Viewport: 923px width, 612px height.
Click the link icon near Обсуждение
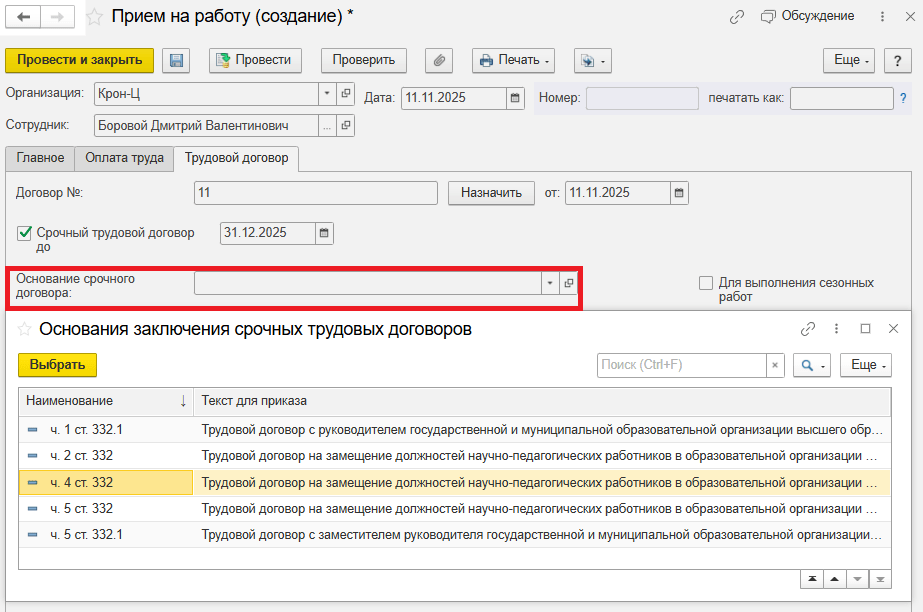737,17
